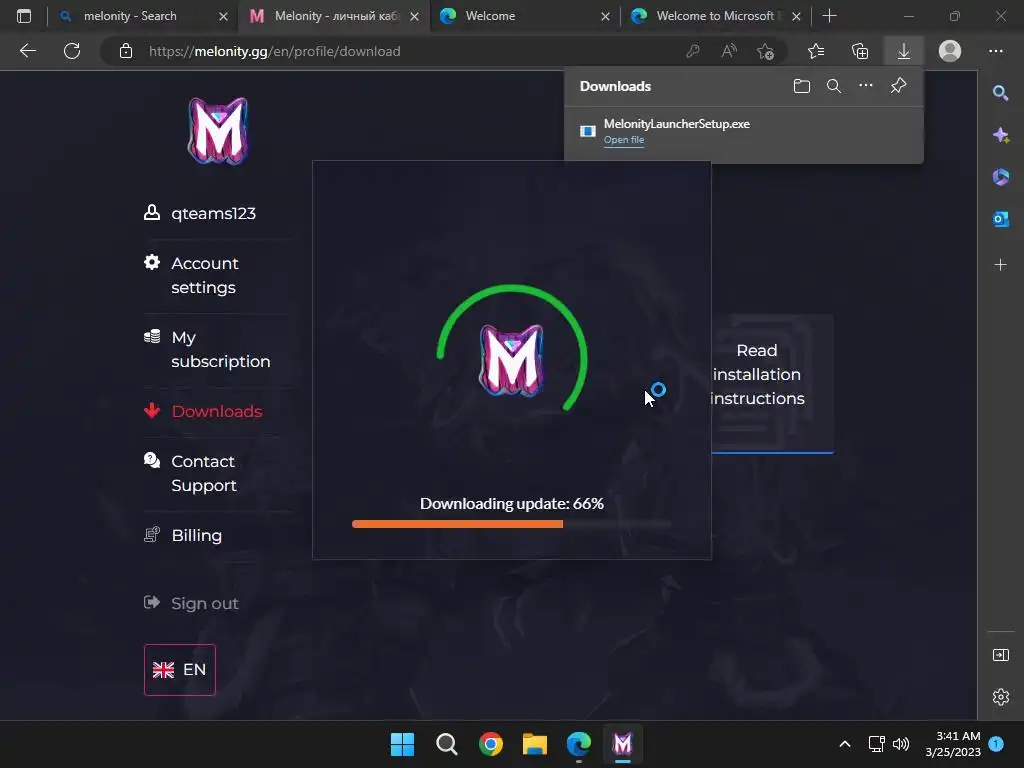This screenshot has width=1024, height=768.
Task: Open Edge Settings and more menu
Action: click(x=996, y=51)
